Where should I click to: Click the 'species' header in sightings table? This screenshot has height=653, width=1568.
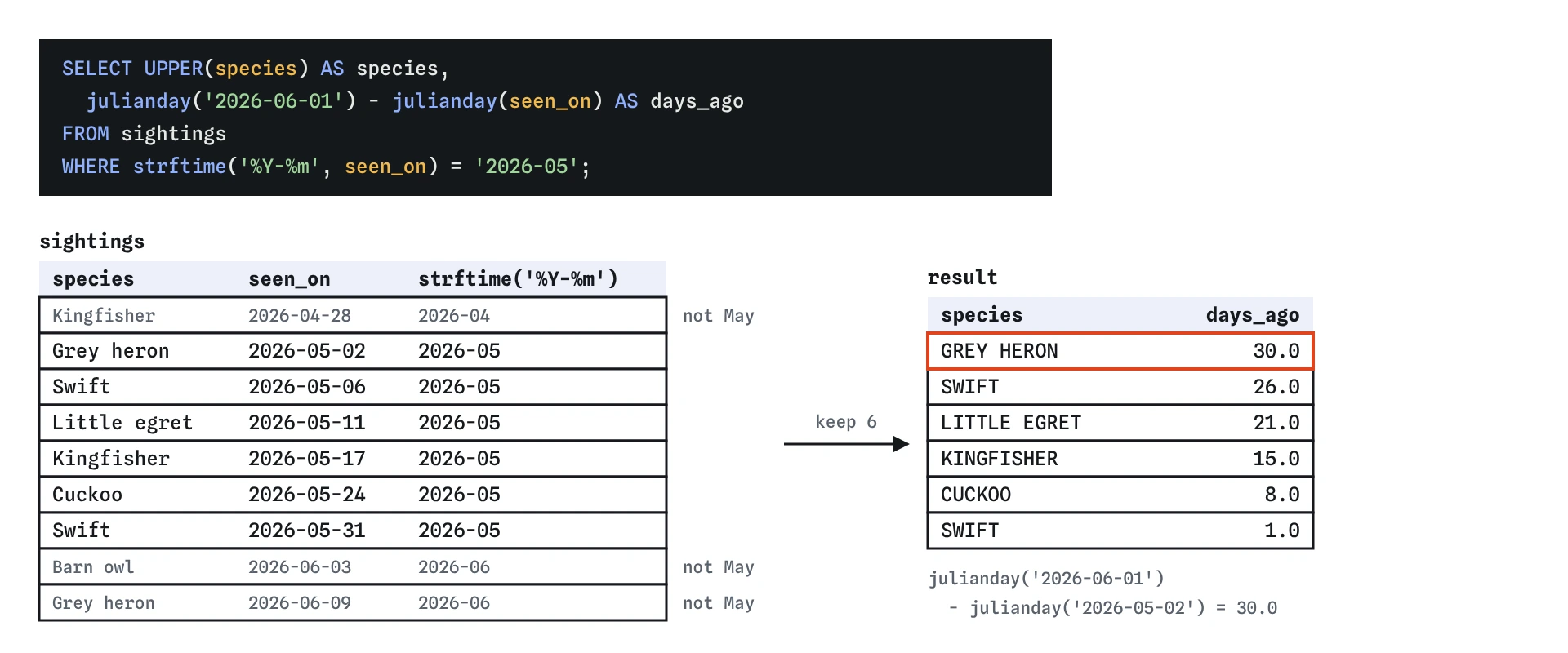[93, 279]
